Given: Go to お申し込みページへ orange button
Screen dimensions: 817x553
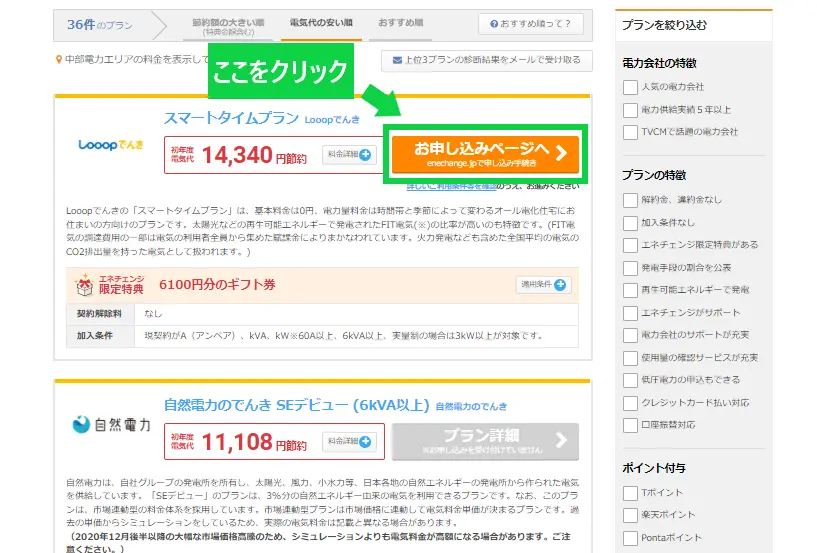Looking at the screenshot, I should pos(485,154).
